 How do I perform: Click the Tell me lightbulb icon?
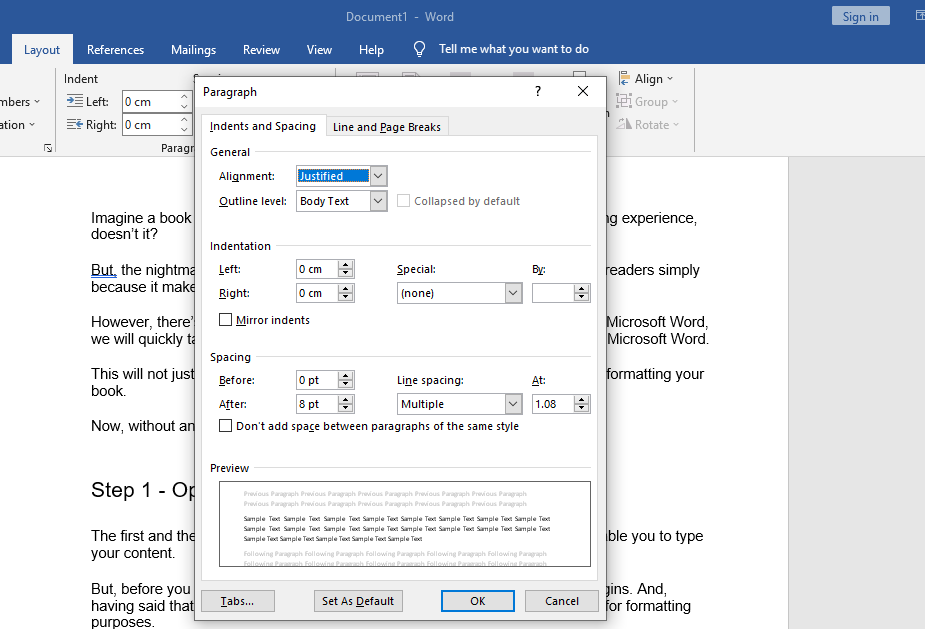coord(420,49)
